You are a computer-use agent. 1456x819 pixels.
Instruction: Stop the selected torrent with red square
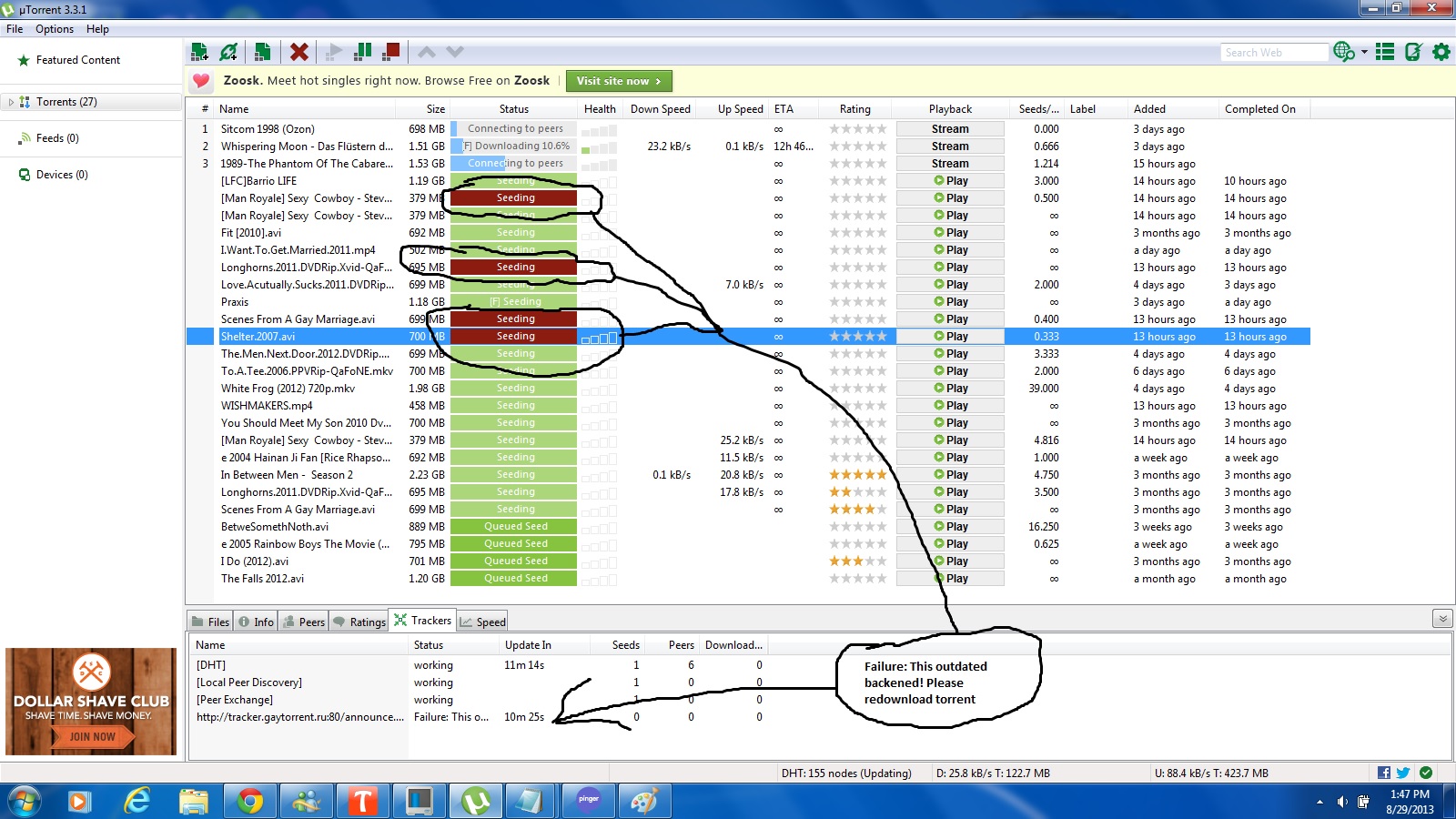pyautogui.click(x=391, y=52)
